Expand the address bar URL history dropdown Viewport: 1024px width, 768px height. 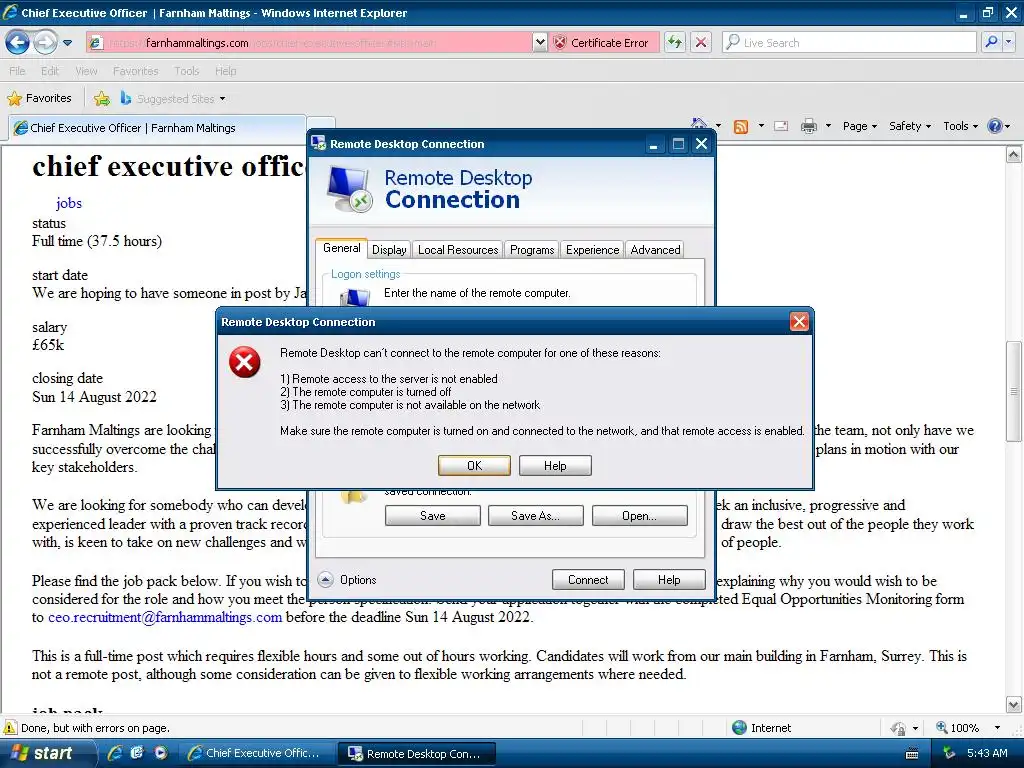[x=539, y=43]
